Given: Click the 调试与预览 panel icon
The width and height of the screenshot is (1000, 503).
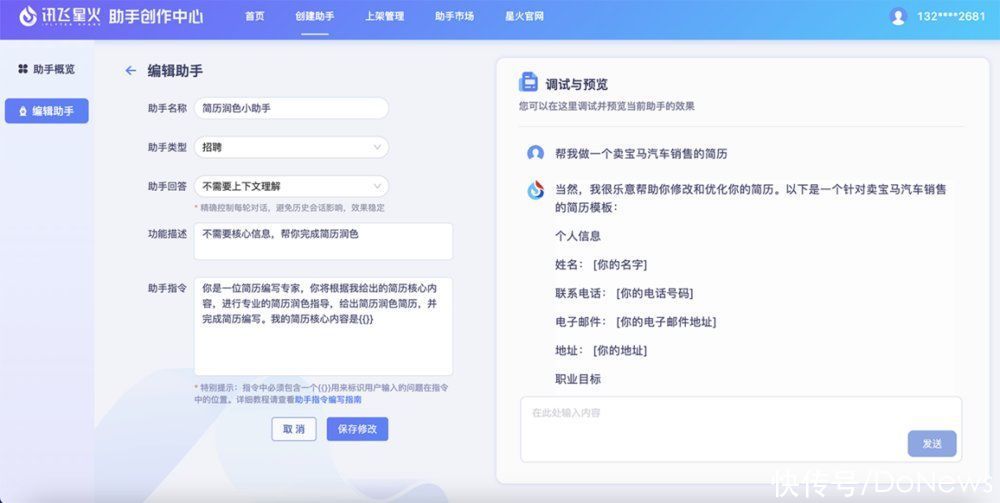Looking at the screenshot, I should coord(528,83).
